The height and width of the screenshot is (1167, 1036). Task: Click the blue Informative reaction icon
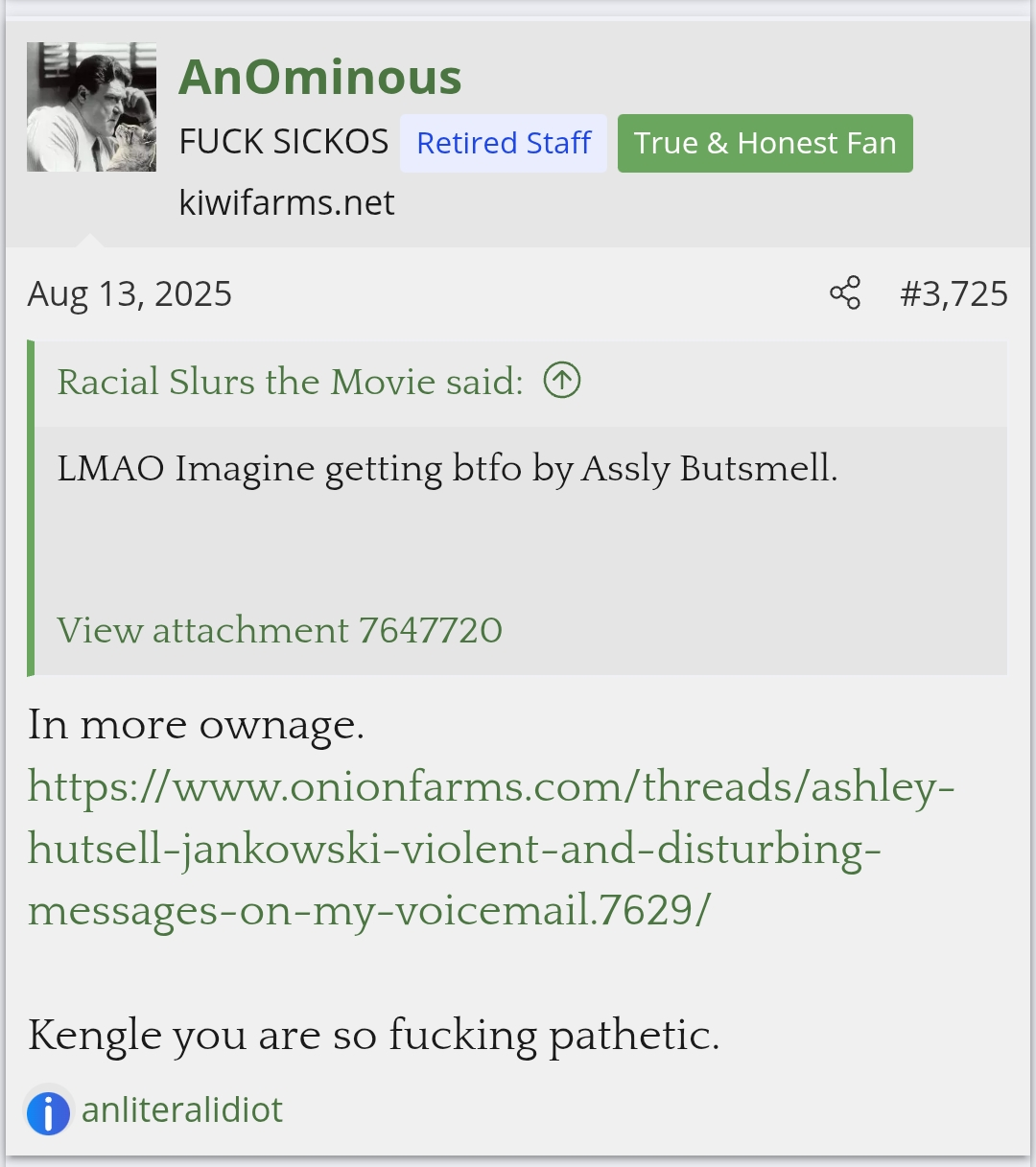pyautogui.click(x=48, y=1112)
